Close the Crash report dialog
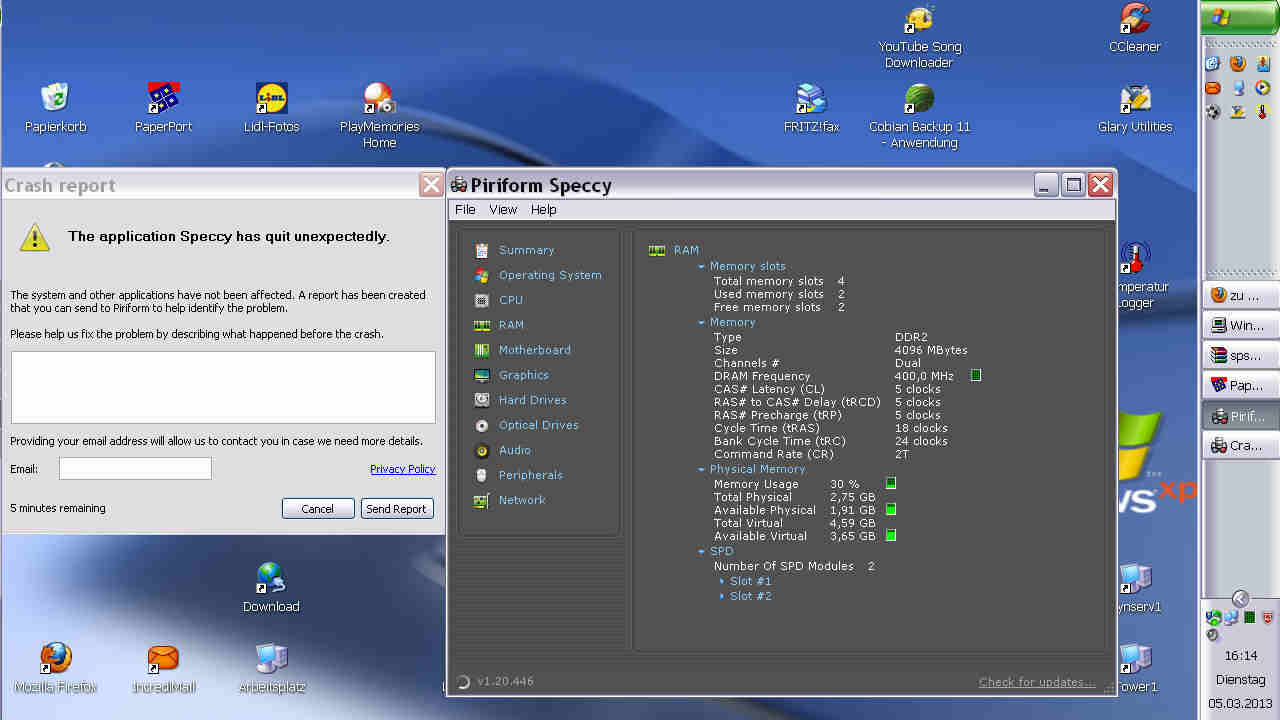Screen dimensions: 1280x720 431,185
